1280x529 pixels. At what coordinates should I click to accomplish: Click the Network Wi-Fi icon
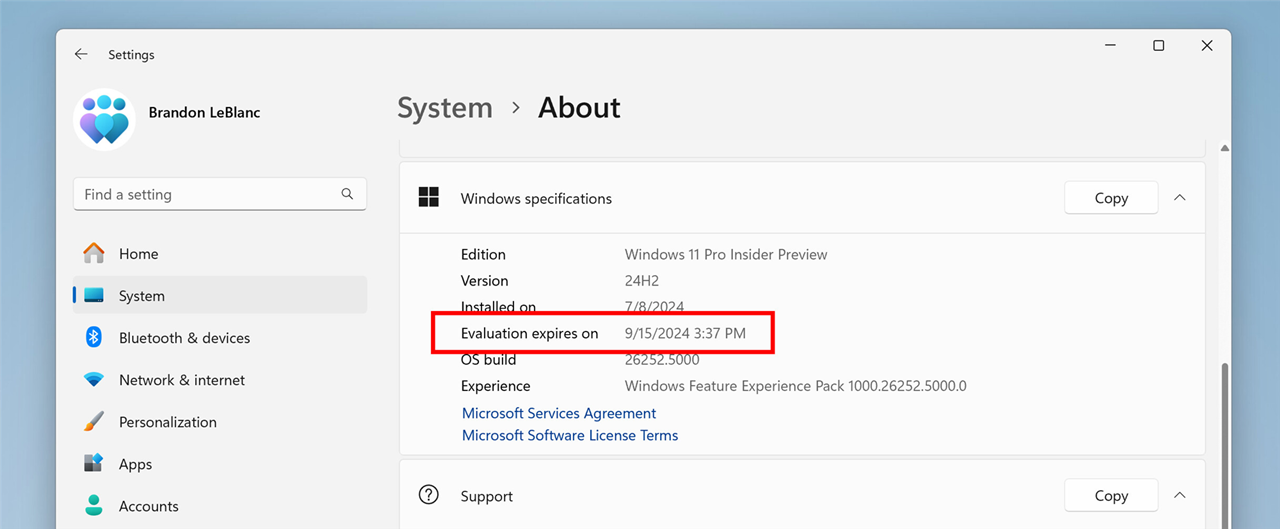click(x=94, y=380)
